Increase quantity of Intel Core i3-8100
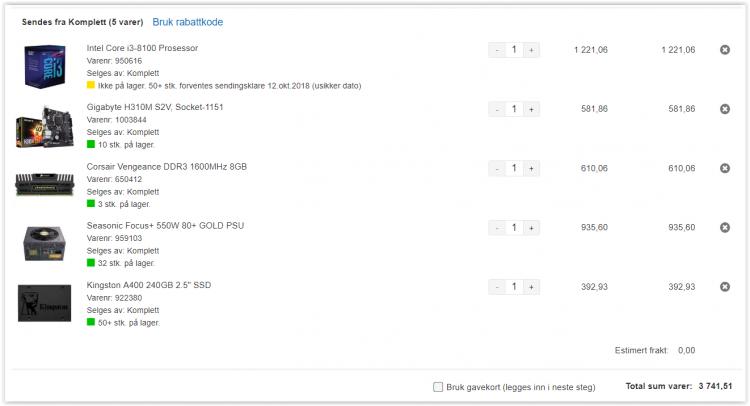This screenshot has height=406, width=750. [x=531, y=50]
